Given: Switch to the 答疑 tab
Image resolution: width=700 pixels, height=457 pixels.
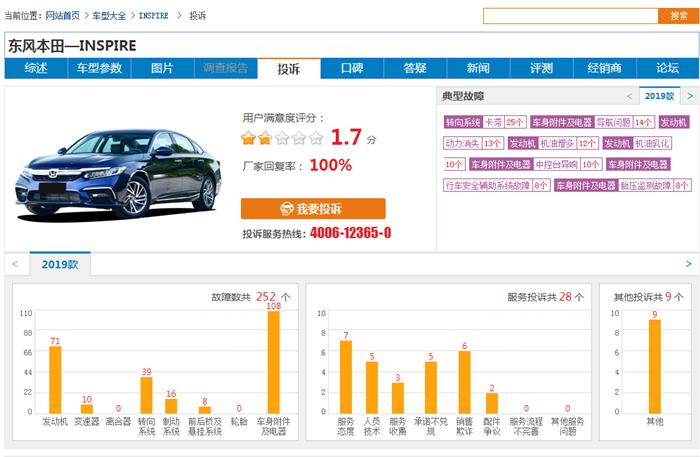Looking at the screenshot, I should pyautogui.click(x=415, y=68).
